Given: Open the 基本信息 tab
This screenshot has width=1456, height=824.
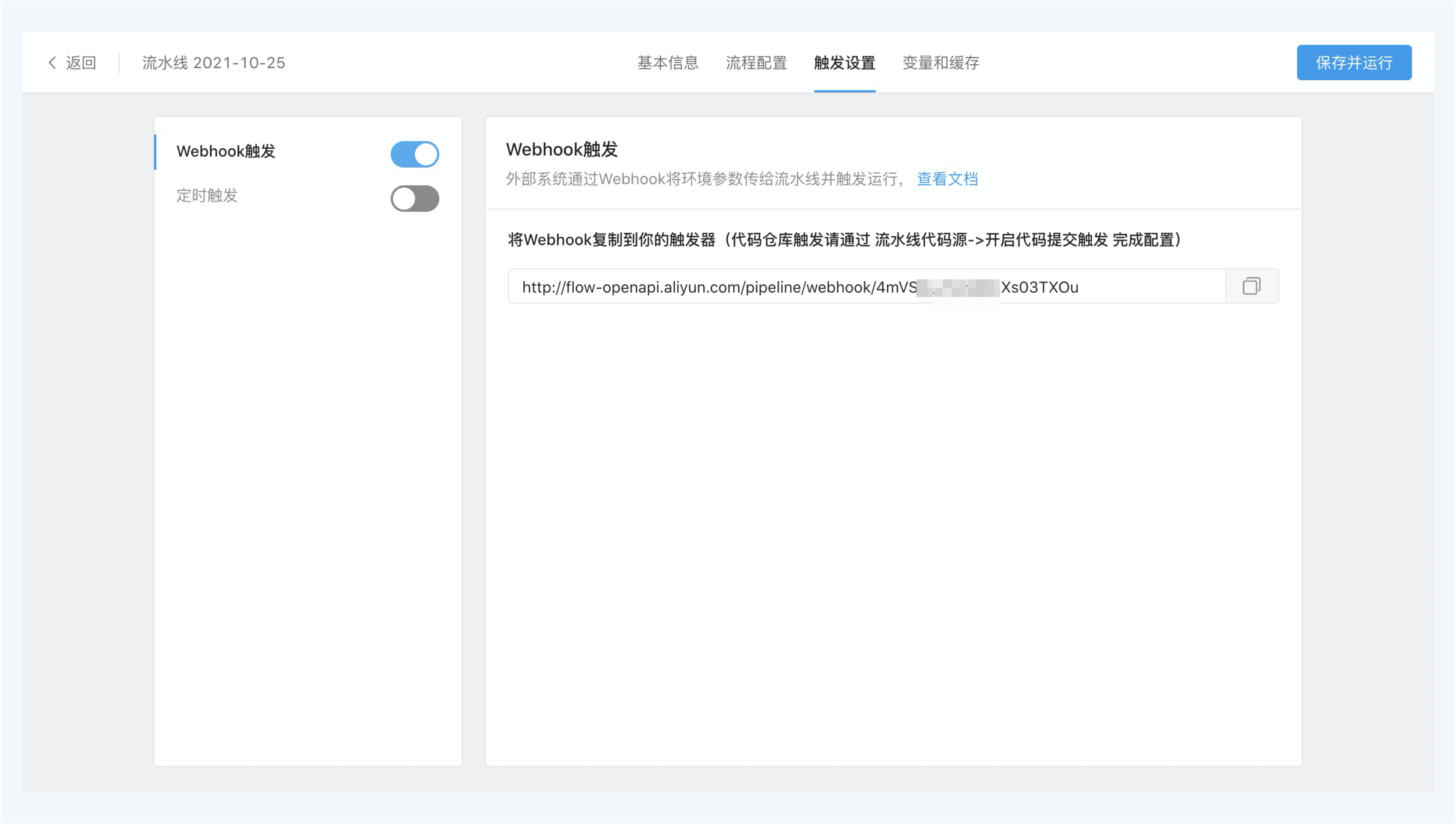Looking at the screenshot, I should (667, 62).
